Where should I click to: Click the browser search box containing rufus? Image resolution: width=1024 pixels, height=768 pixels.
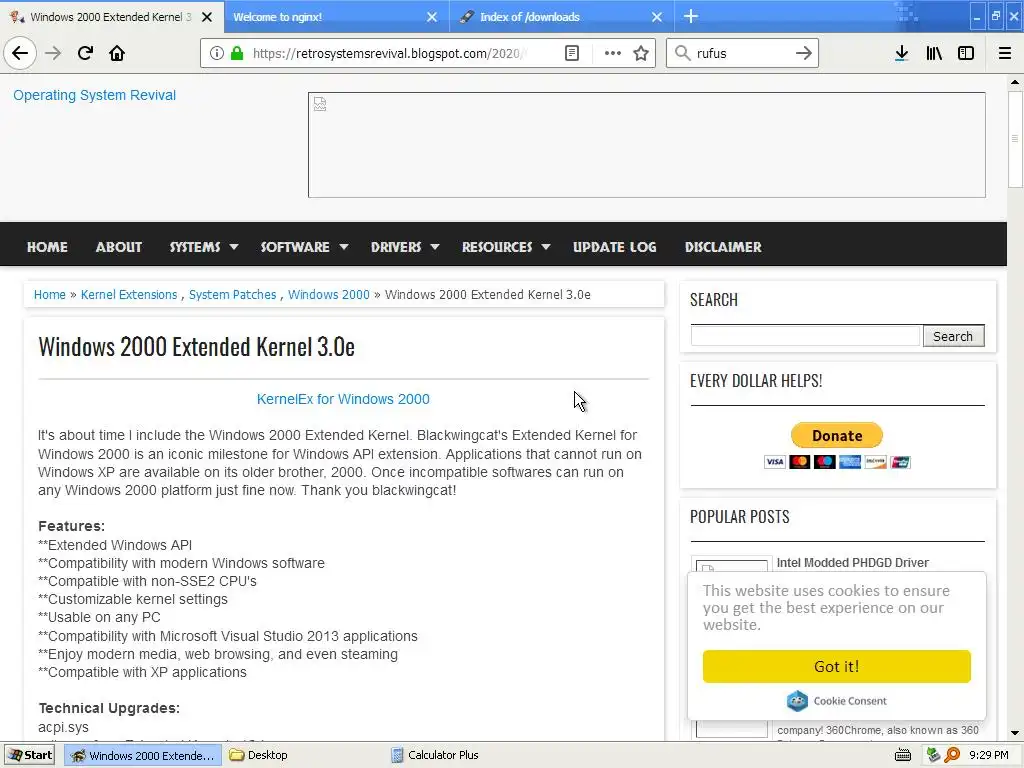click(x=743, y=53)
